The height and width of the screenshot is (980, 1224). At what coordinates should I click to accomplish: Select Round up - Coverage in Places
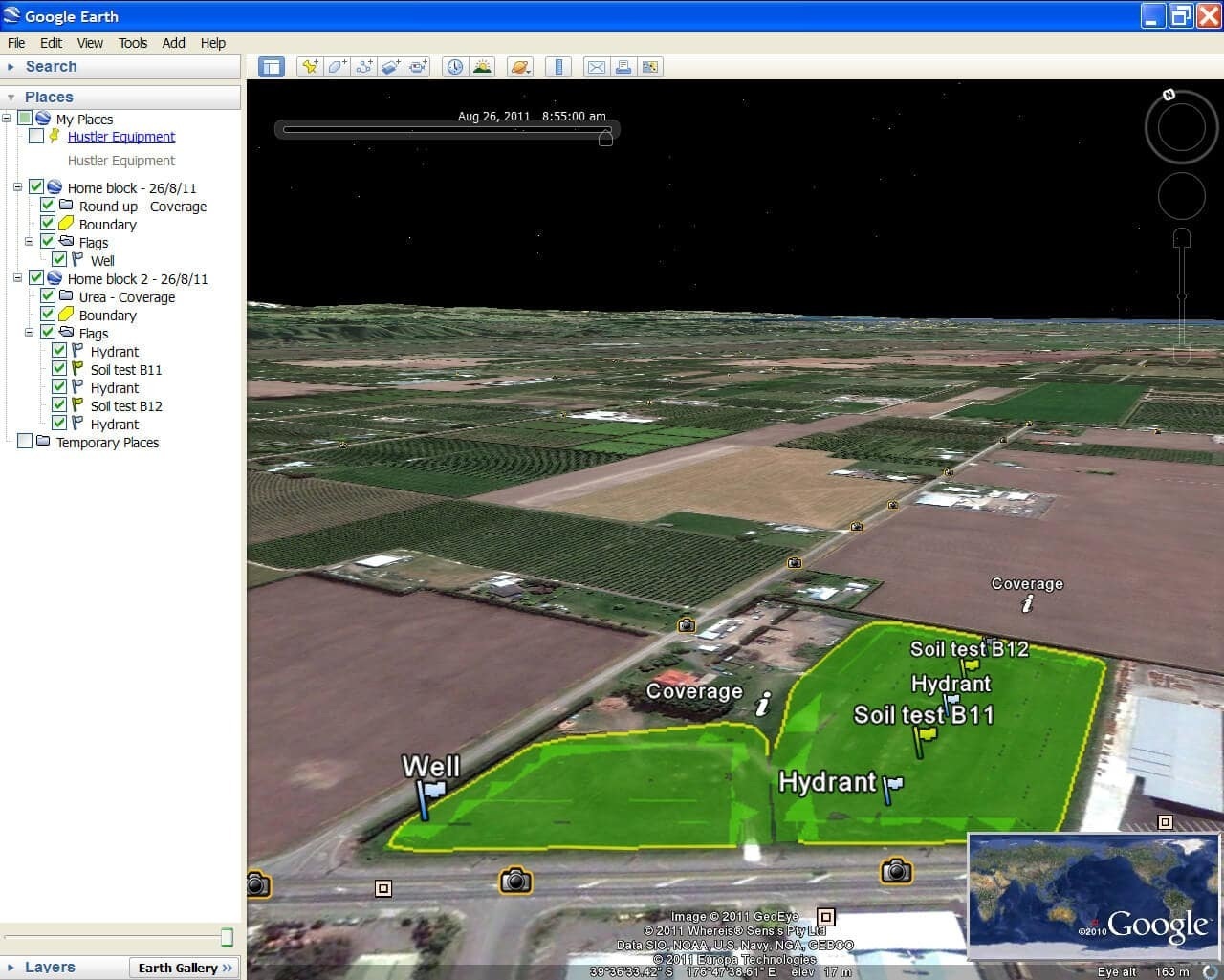coord(142,207)
